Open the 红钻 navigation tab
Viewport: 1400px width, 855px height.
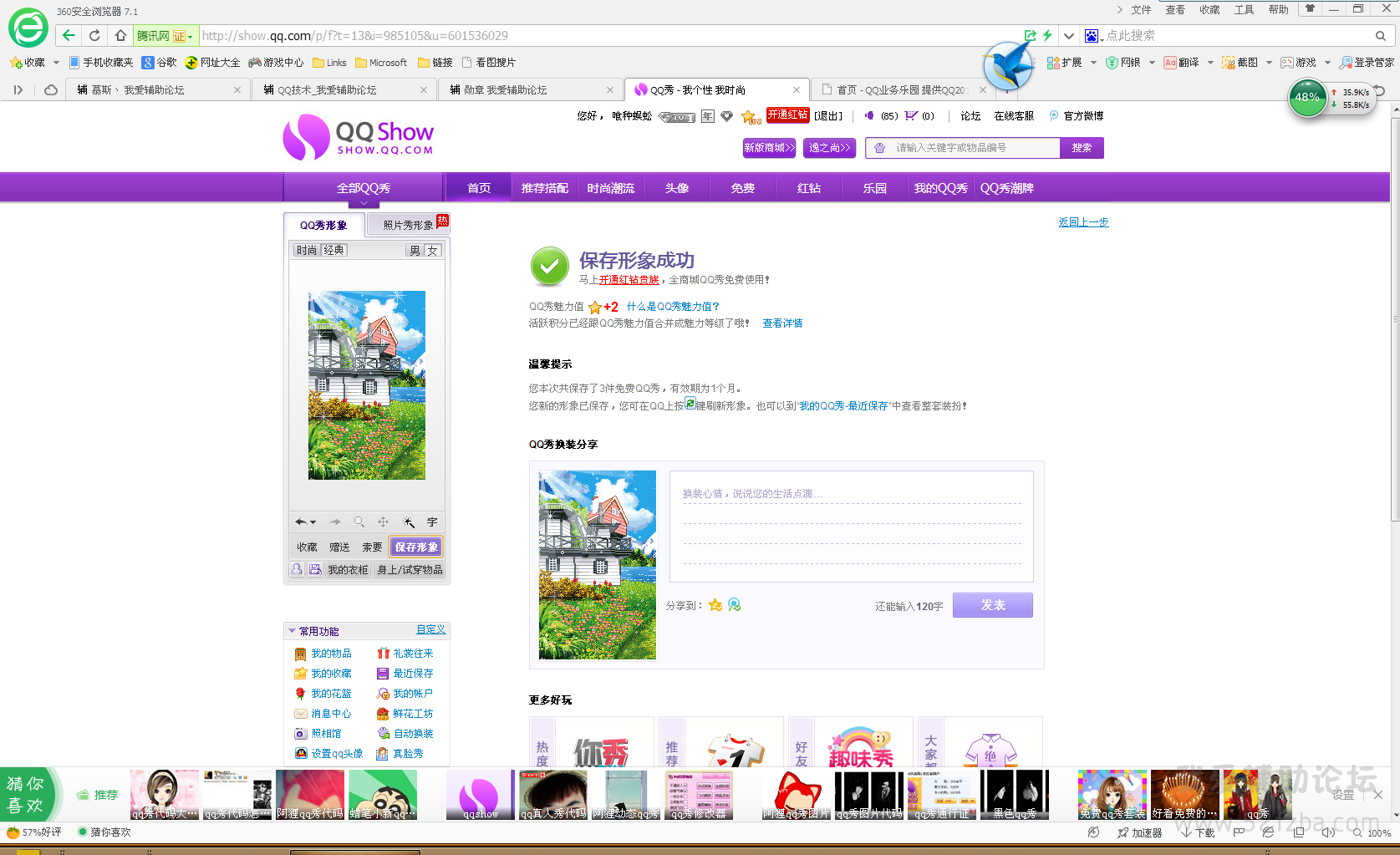pos(808,188)
